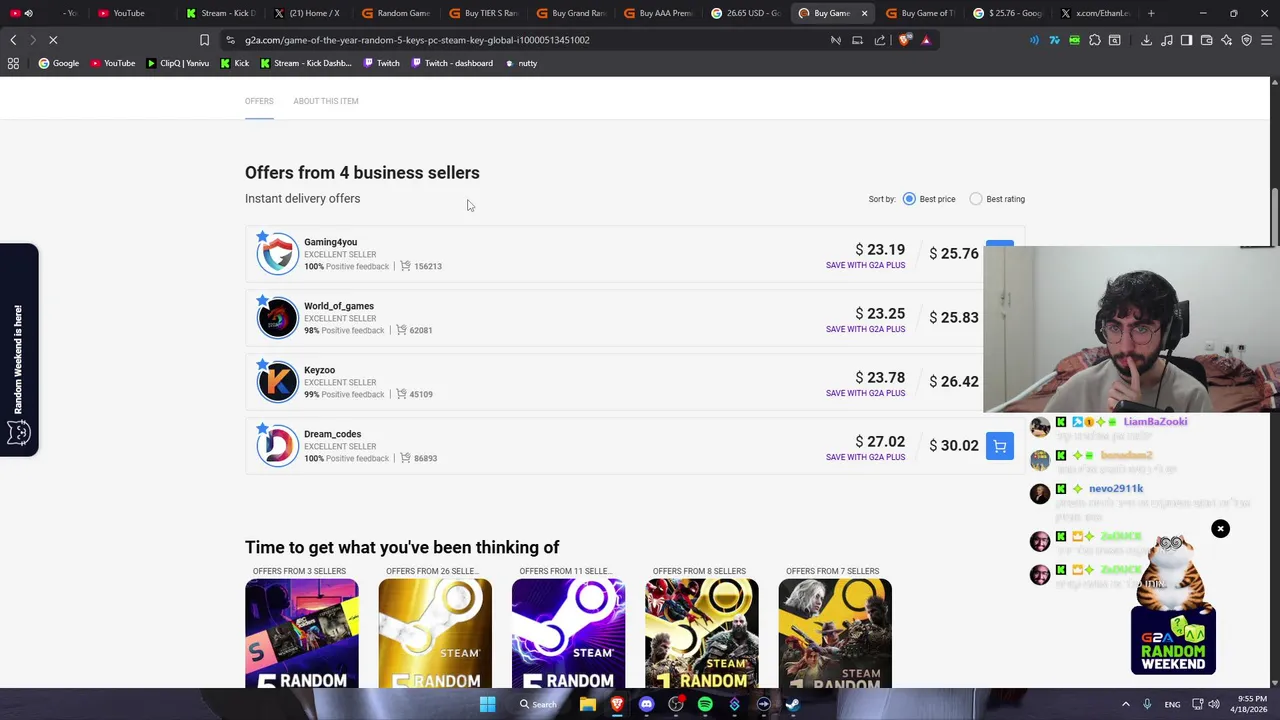Screen dimensions: 1280x720
Task: Open a new browser tab with plus
Action: click(1151, 13)
